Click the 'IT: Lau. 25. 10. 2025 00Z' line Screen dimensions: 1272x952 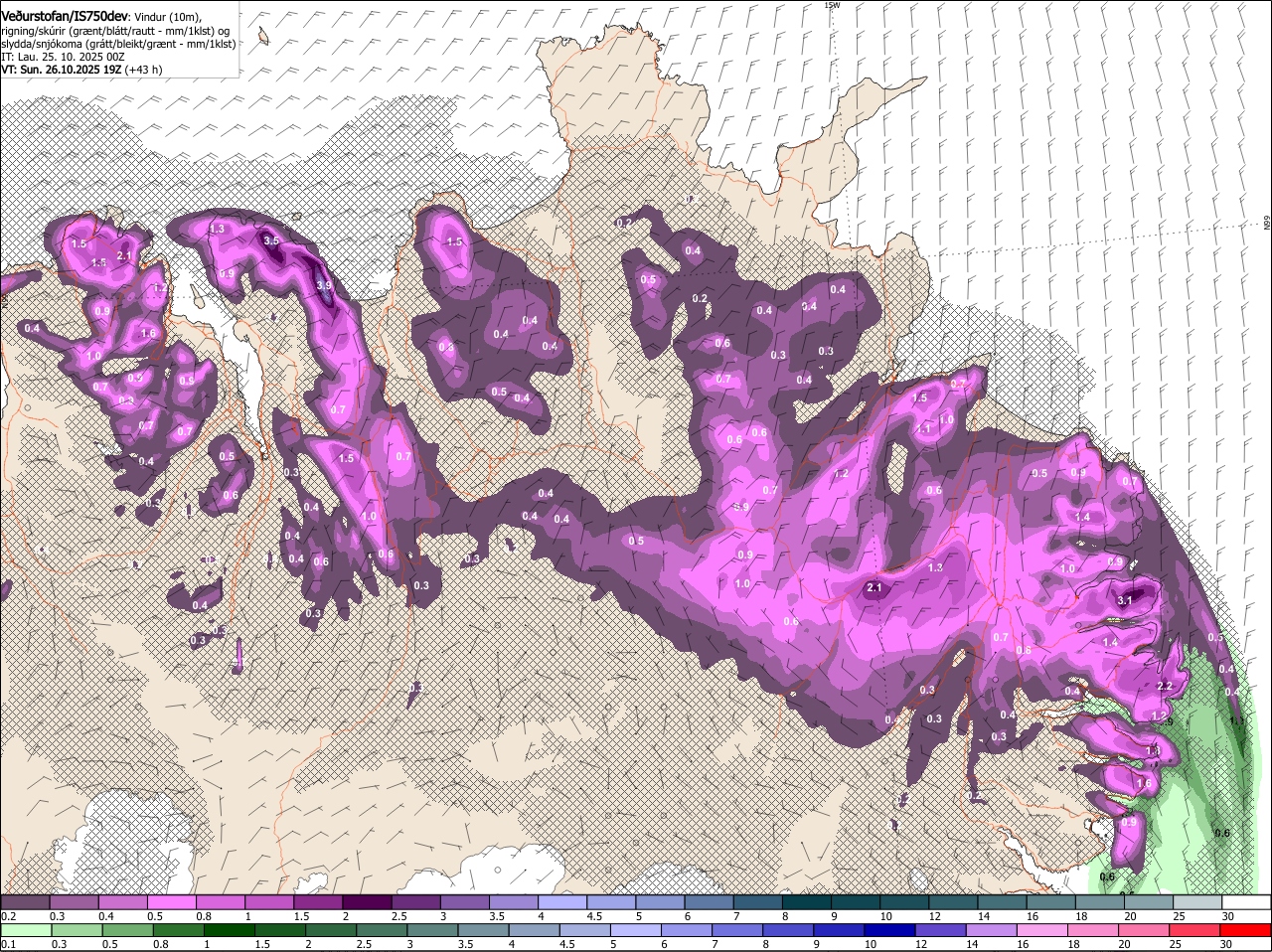coord(63,57)
